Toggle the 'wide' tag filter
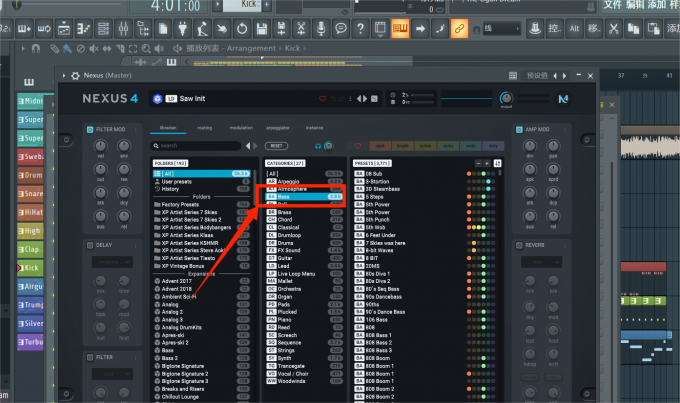 (x=471, y=146)
